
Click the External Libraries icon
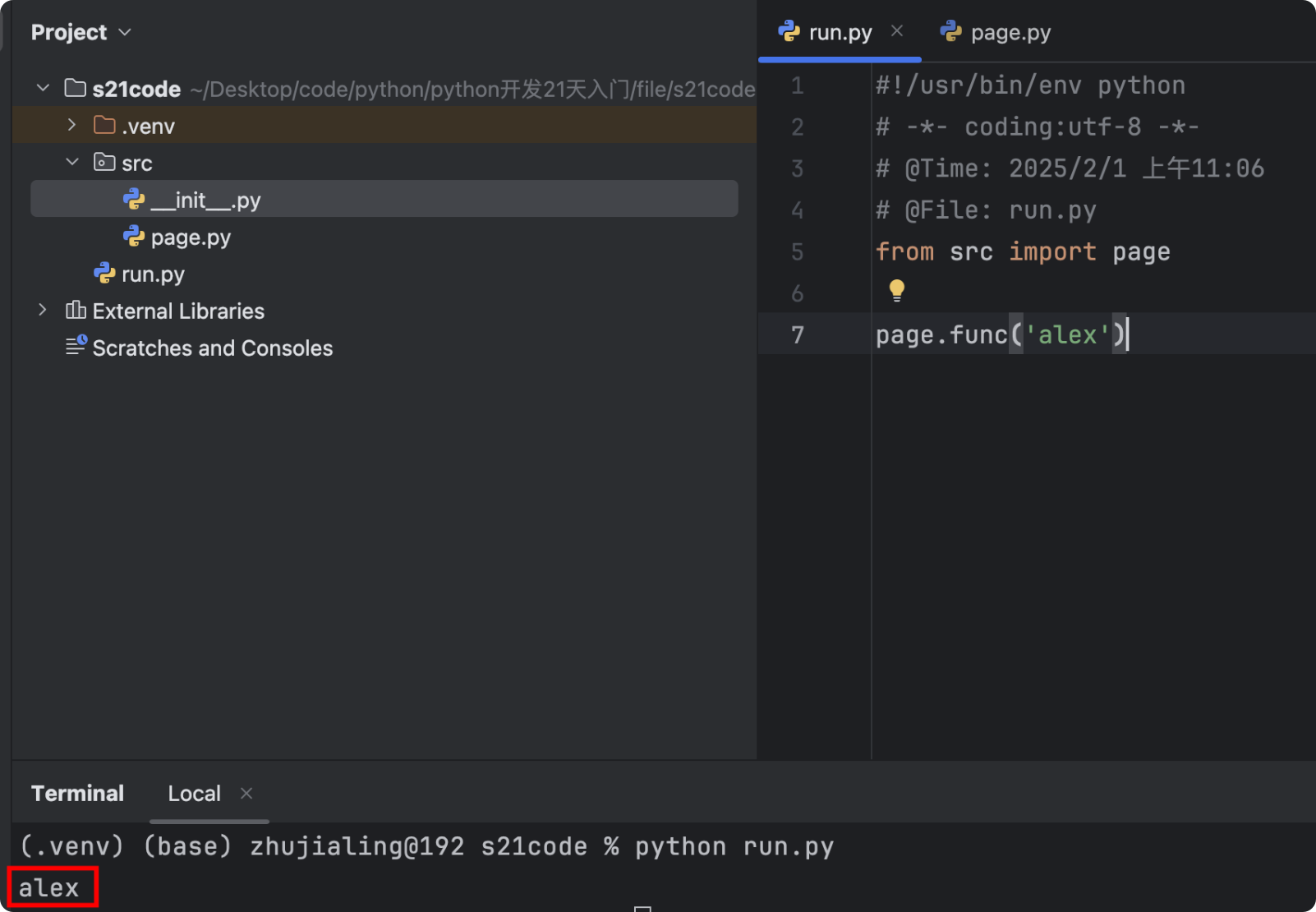pyautogui.click(x=76, y=311)
